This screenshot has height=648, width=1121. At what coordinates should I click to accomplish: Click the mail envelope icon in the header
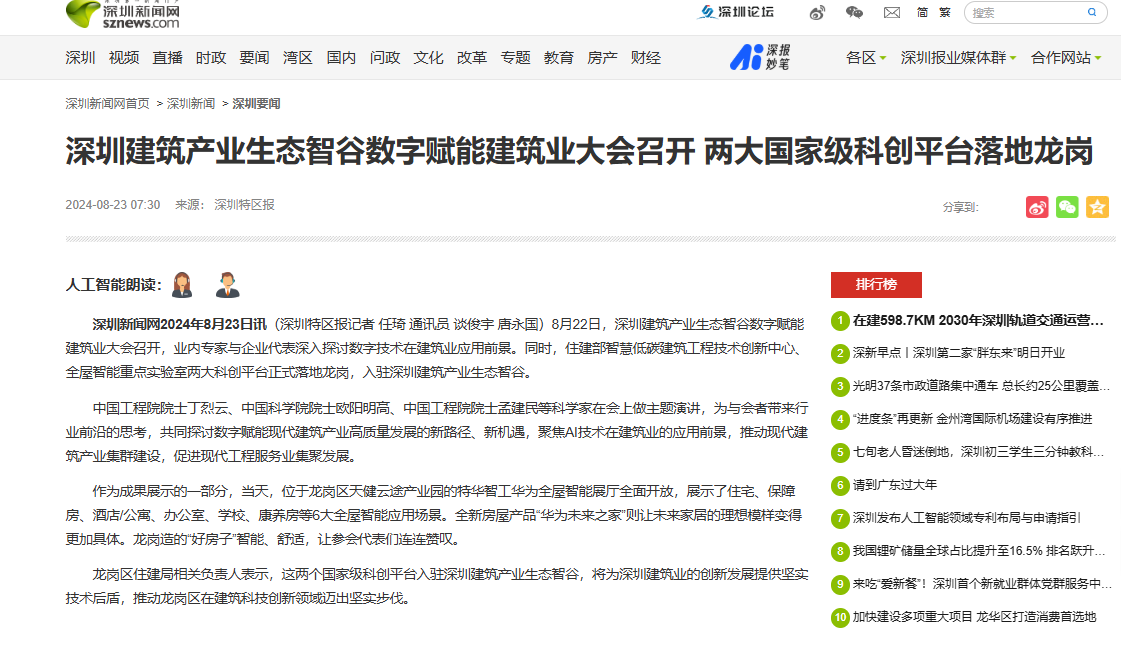[893, 12]
